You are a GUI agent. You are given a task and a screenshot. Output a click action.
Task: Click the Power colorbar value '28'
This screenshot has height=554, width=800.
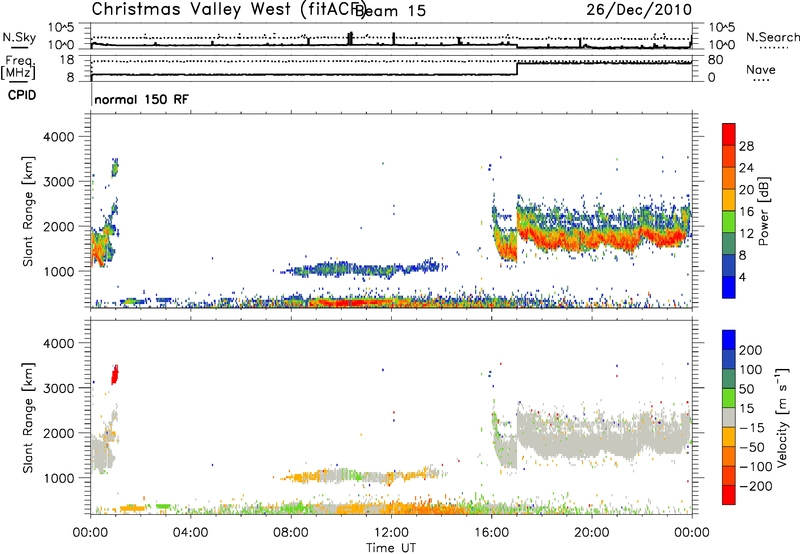click(x=746, y=146)
